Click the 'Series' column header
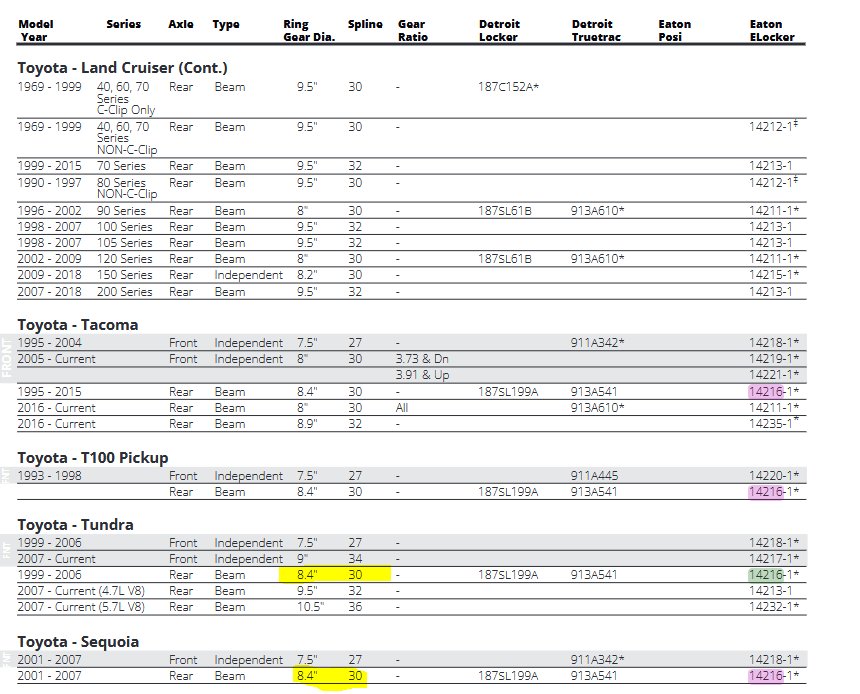This screenshot has width=860, height=694. pyautogui.click(x=123, y=24)
